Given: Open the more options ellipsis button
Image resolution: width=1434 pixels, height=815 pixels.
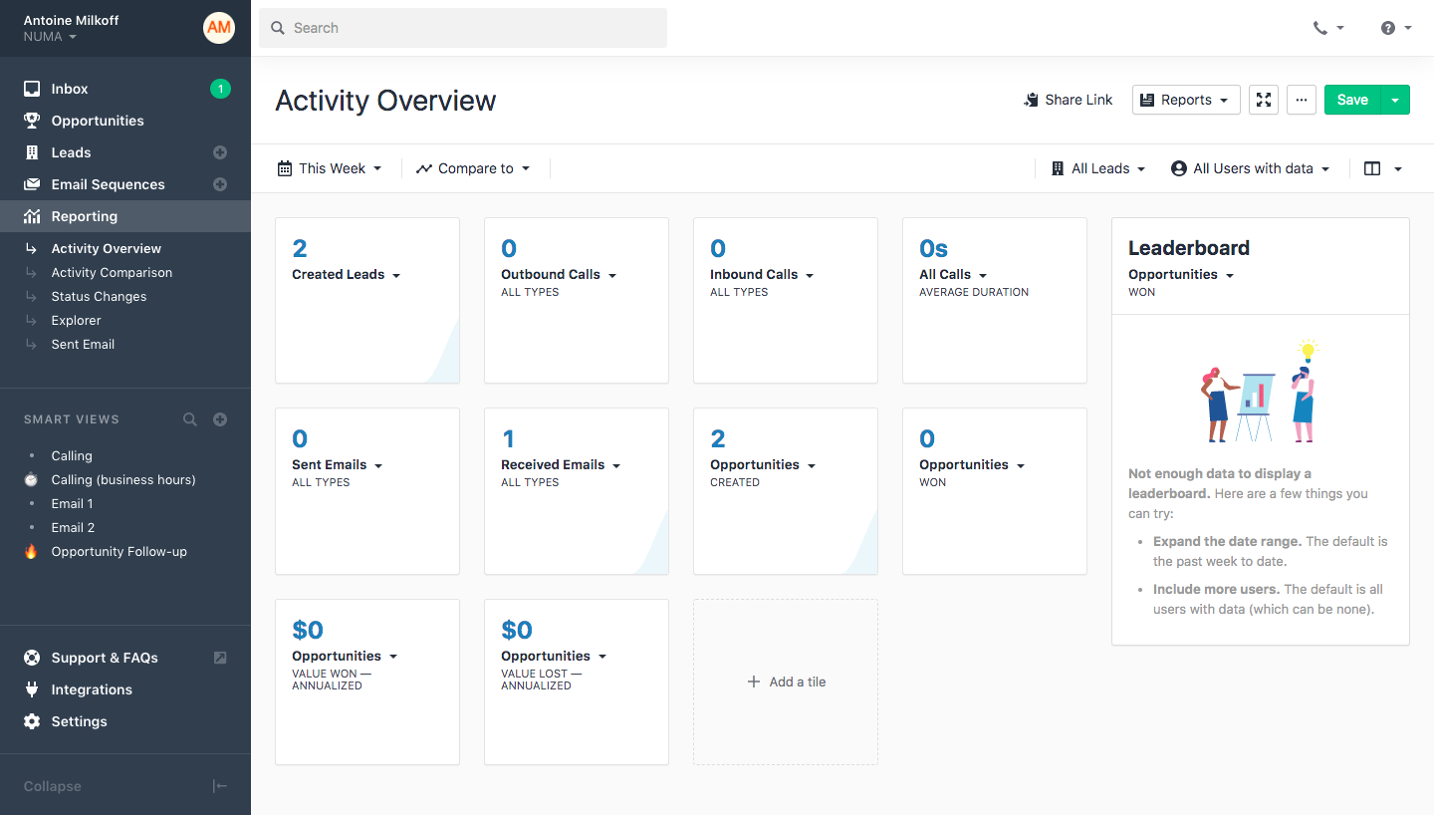Looking at the screenshot, I should point(1301,100).
